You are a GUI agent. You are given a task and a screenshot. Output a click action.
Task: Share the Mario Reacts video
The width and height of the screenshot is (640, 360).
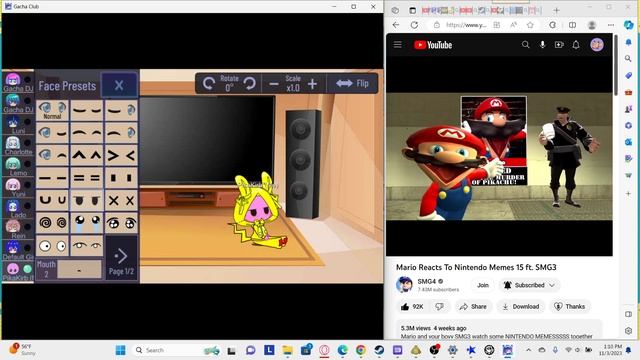click(x=473, y=307)
